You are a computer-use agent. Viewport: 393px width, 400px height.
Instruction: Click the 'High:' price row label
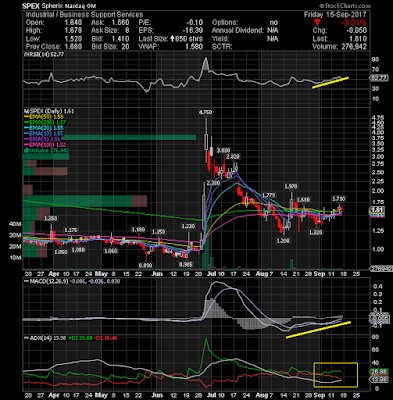coord(34,31)
